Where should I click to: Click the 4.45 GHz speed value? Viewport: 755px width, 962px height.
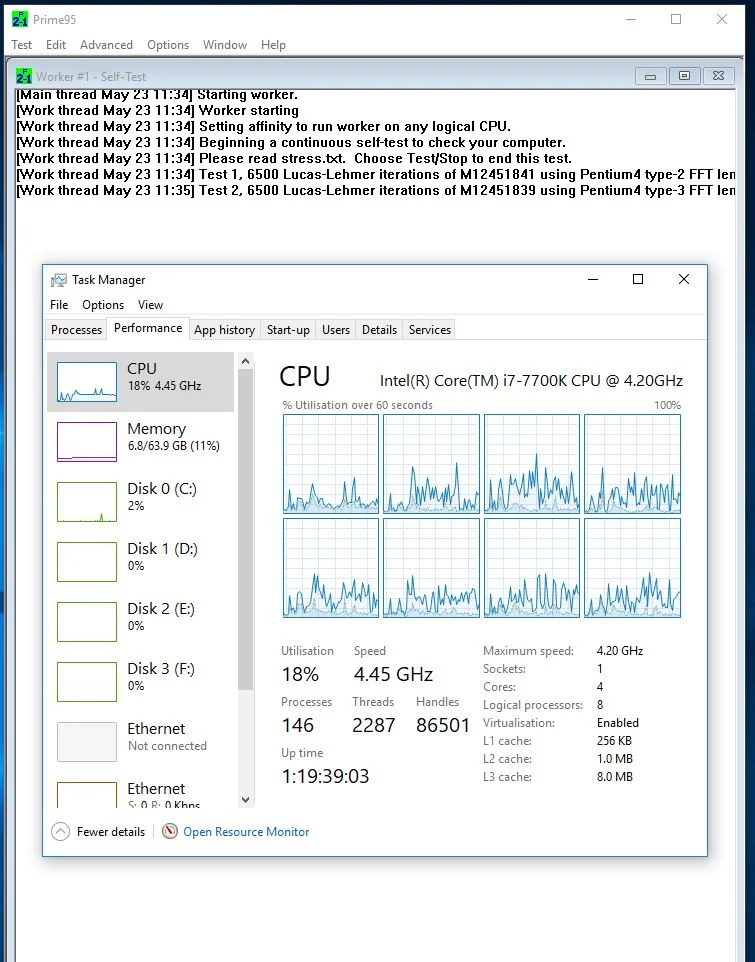(393, 674)
